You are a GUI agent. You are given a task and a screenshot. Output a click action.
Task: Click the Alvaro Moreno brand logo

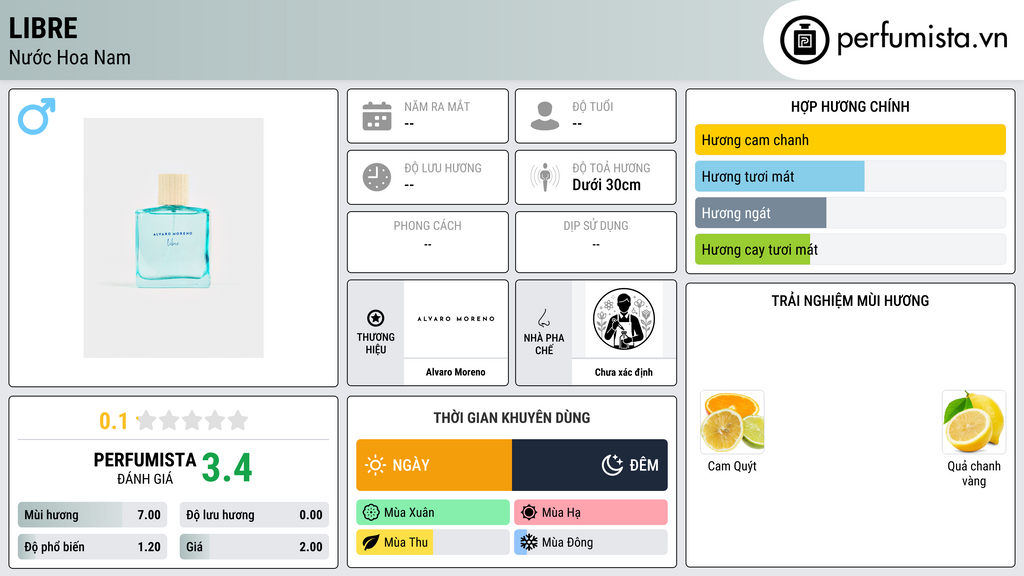(x=456, y=319)
